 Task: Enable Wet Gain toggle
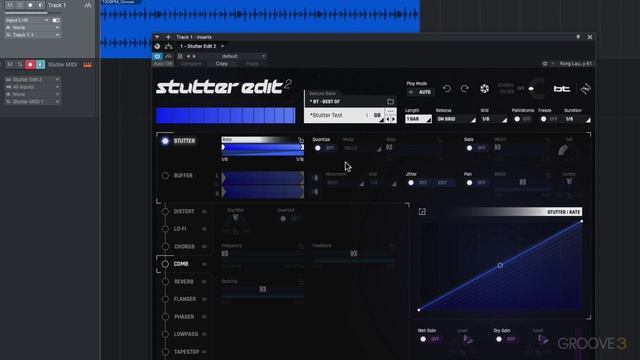coord(429,339)
